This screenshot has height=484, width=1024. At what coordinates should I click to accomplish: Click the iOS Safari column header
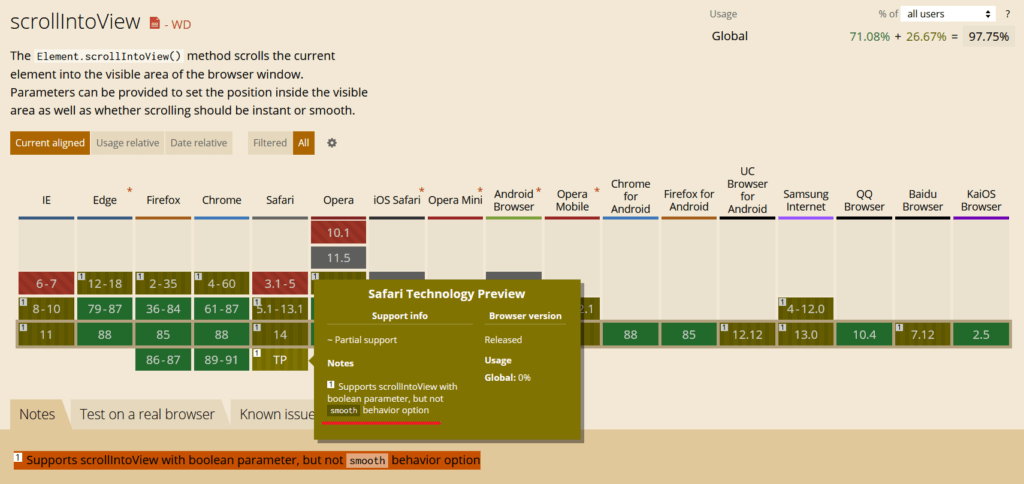pos(397,200)
